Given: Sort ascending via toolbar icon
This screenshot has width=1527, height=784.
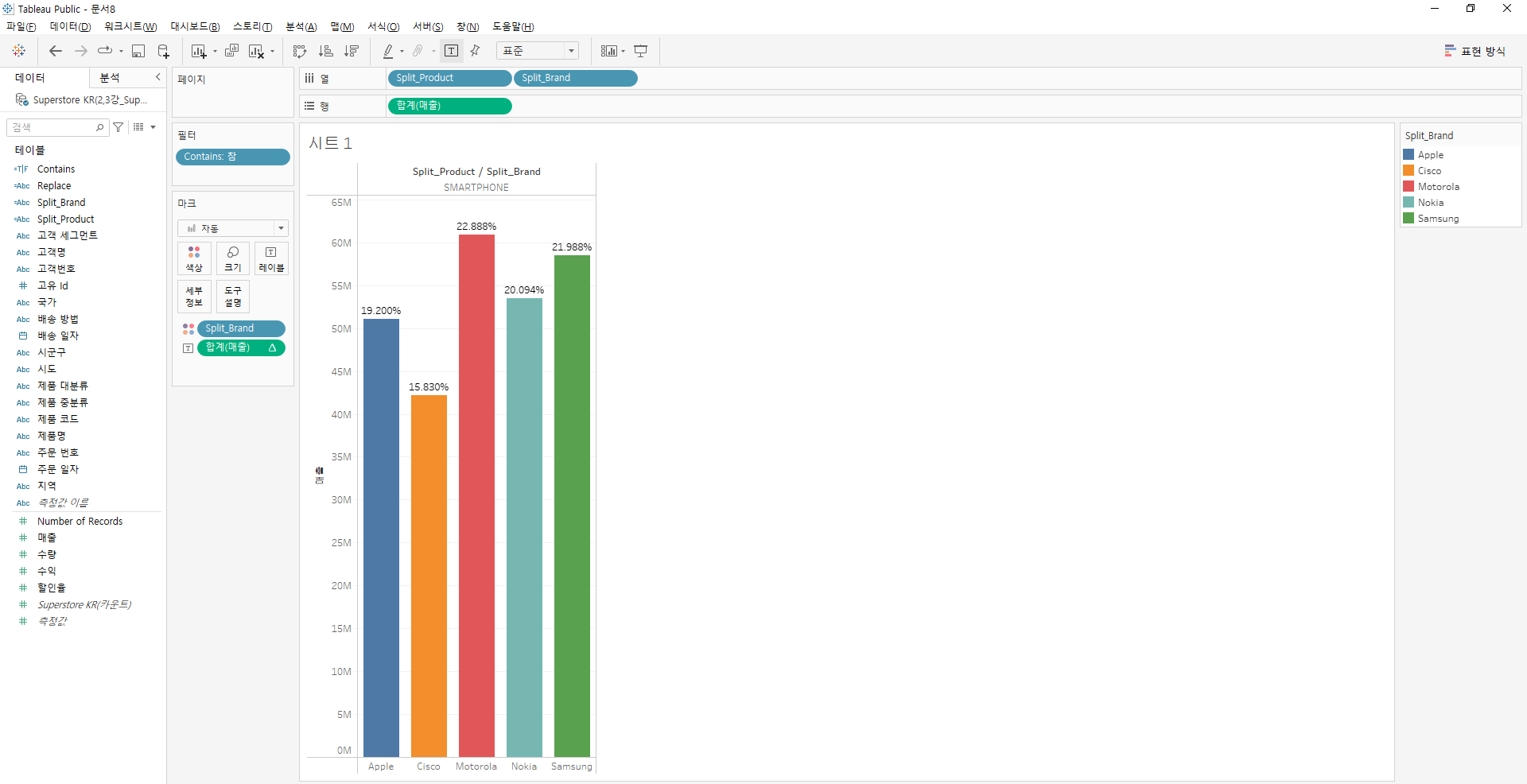Looking at the screenshot, I should click(325, 51).
